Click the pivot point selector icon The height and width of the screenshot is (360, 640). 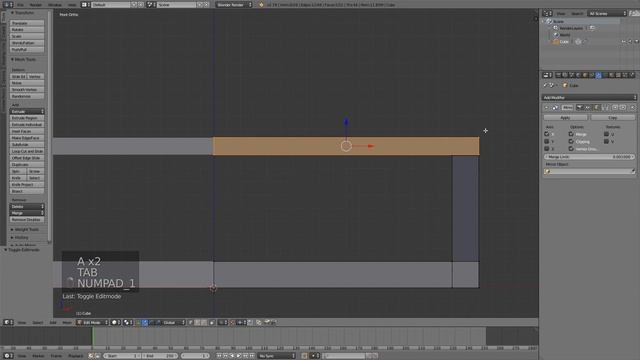(x=127, y=322)
